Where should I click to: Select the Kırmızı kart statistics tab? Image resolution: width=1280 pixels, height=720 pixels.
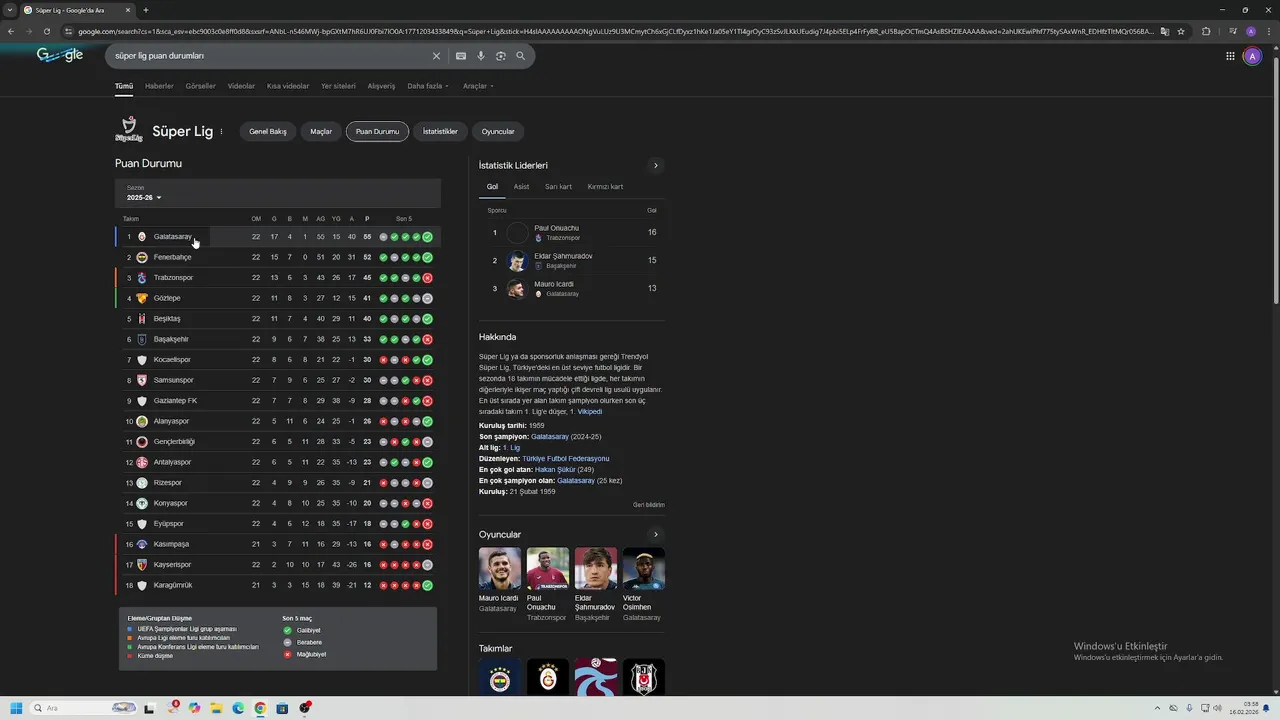click(605, 187)
